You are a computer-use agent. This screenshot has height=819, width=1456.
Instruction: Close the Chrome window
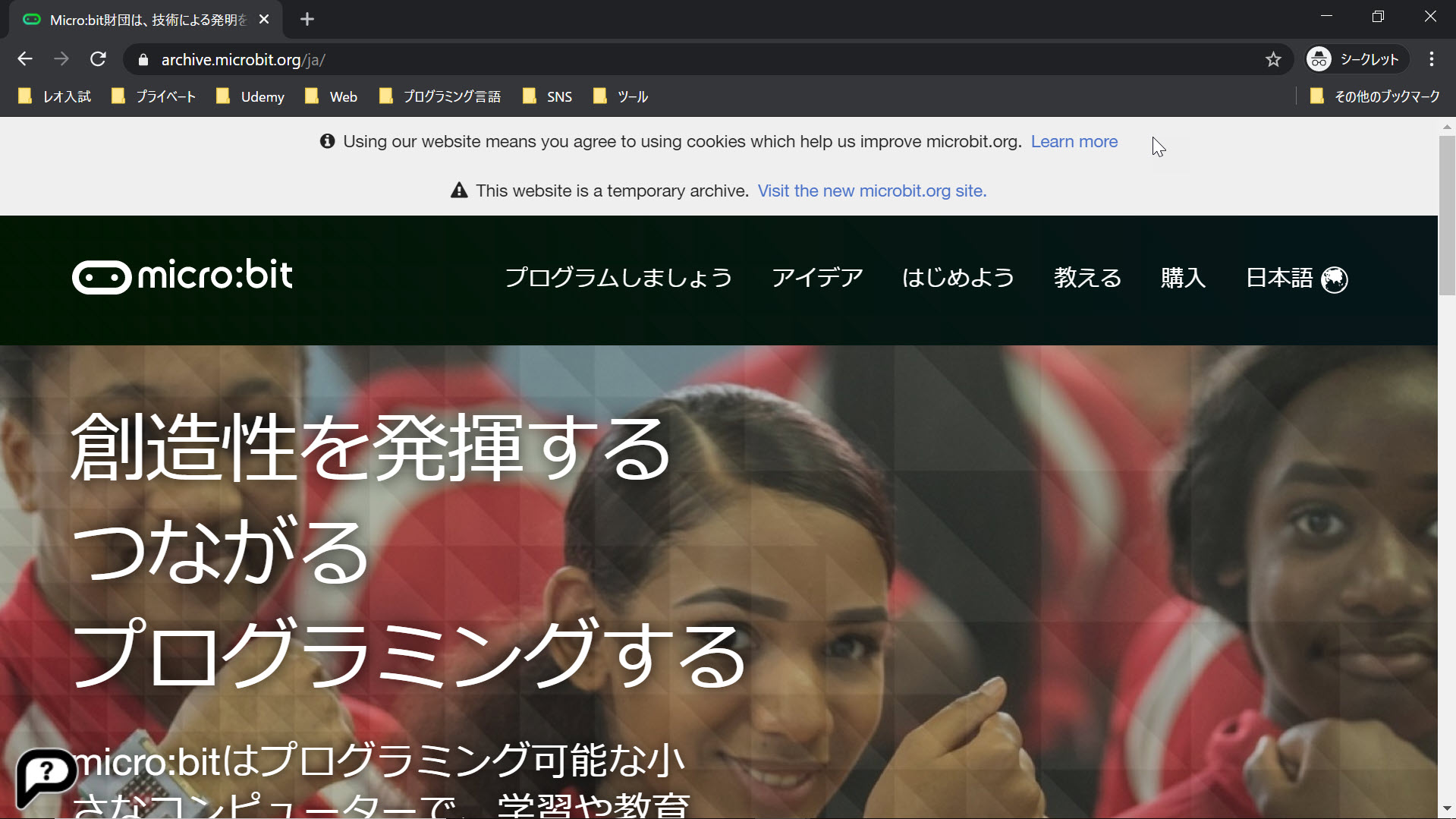pos(1430,17)
